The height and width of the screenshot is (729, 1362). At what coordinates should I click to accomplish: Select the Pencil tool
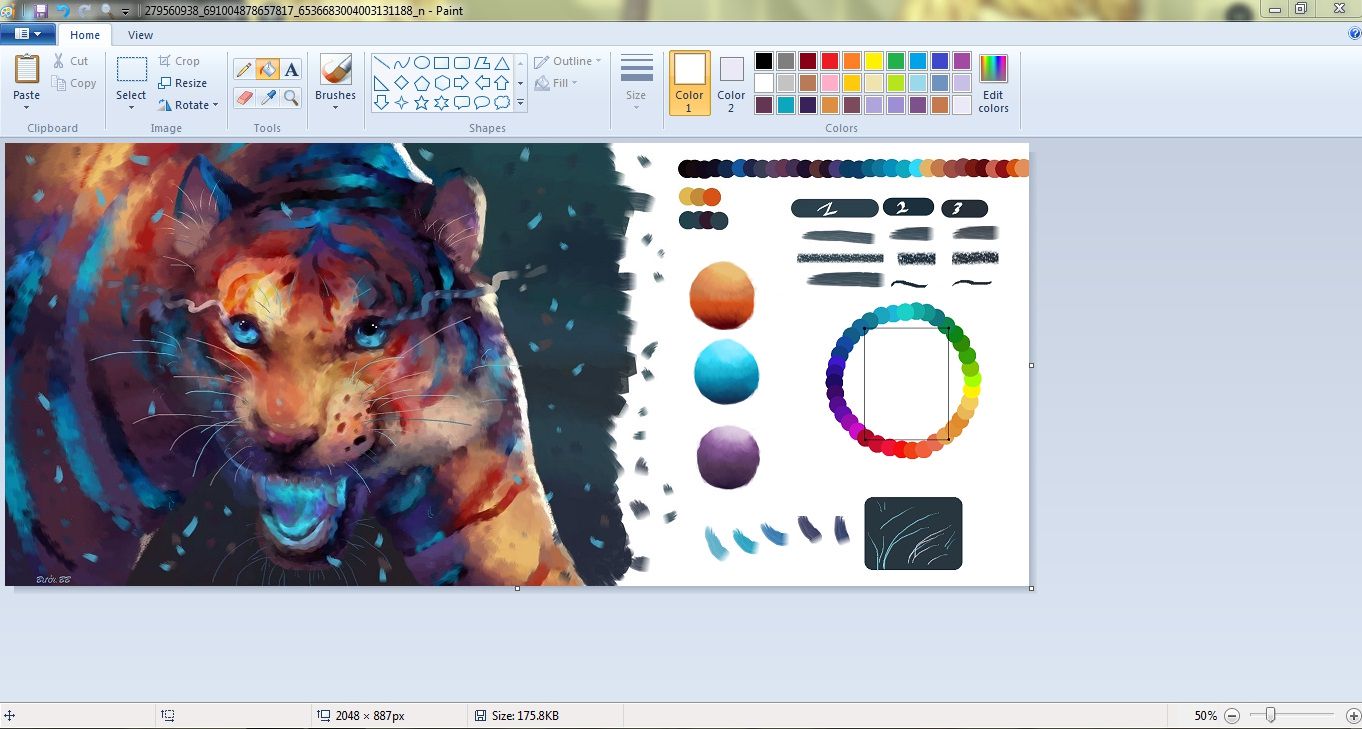(243, 69)
